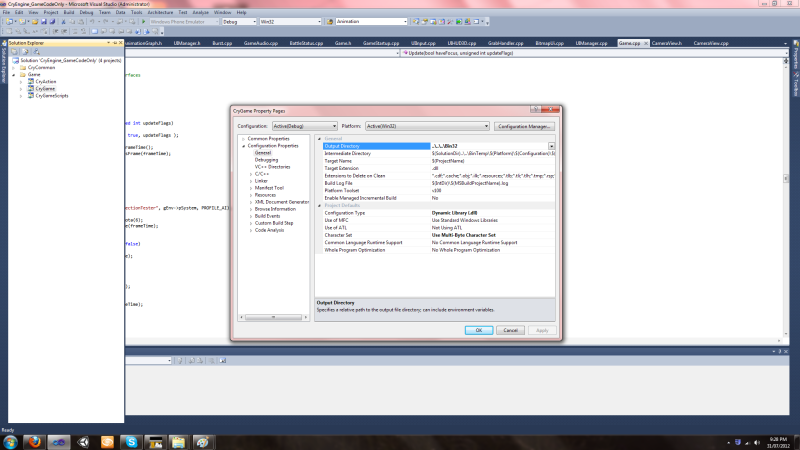Click OK in CryGame Property Pages
Image resolution: width=800 pixels, height=450 pixels.
tap(479, 331)
